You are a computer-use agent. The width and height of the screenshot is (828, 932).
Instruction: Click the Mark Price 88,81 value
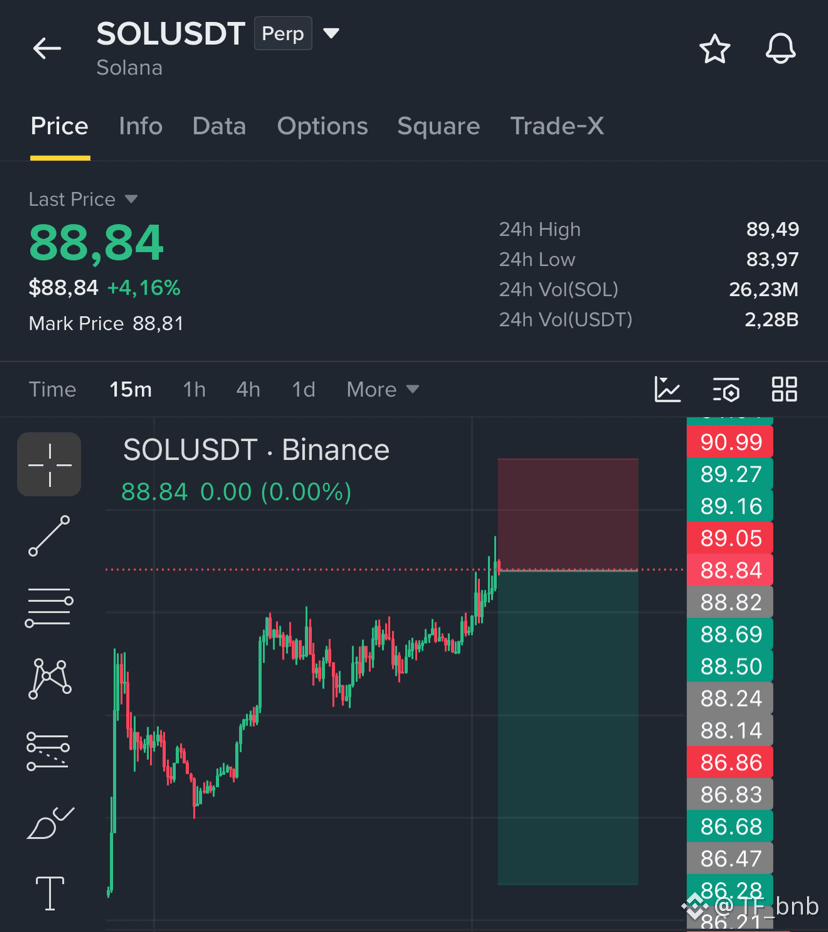[158, 323]
